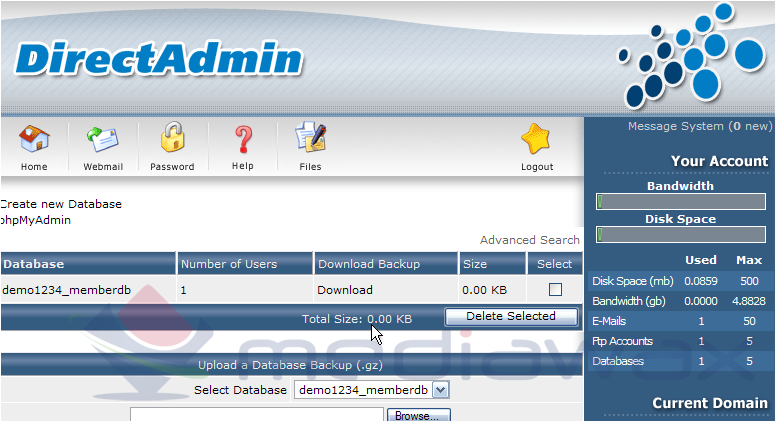Click the Current Domain heading
The image size is (776, 422).
[710, 403]
